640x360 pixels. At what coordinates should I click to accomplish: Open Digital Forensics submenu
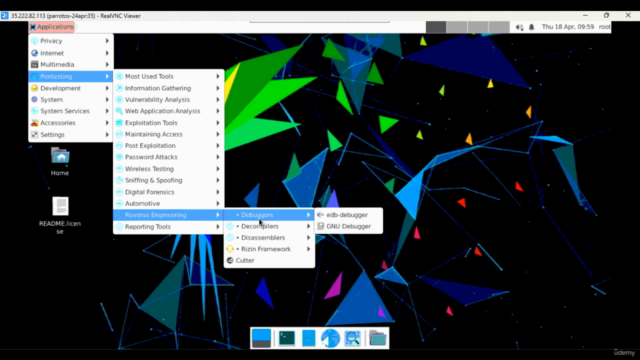tap(169, 192)
